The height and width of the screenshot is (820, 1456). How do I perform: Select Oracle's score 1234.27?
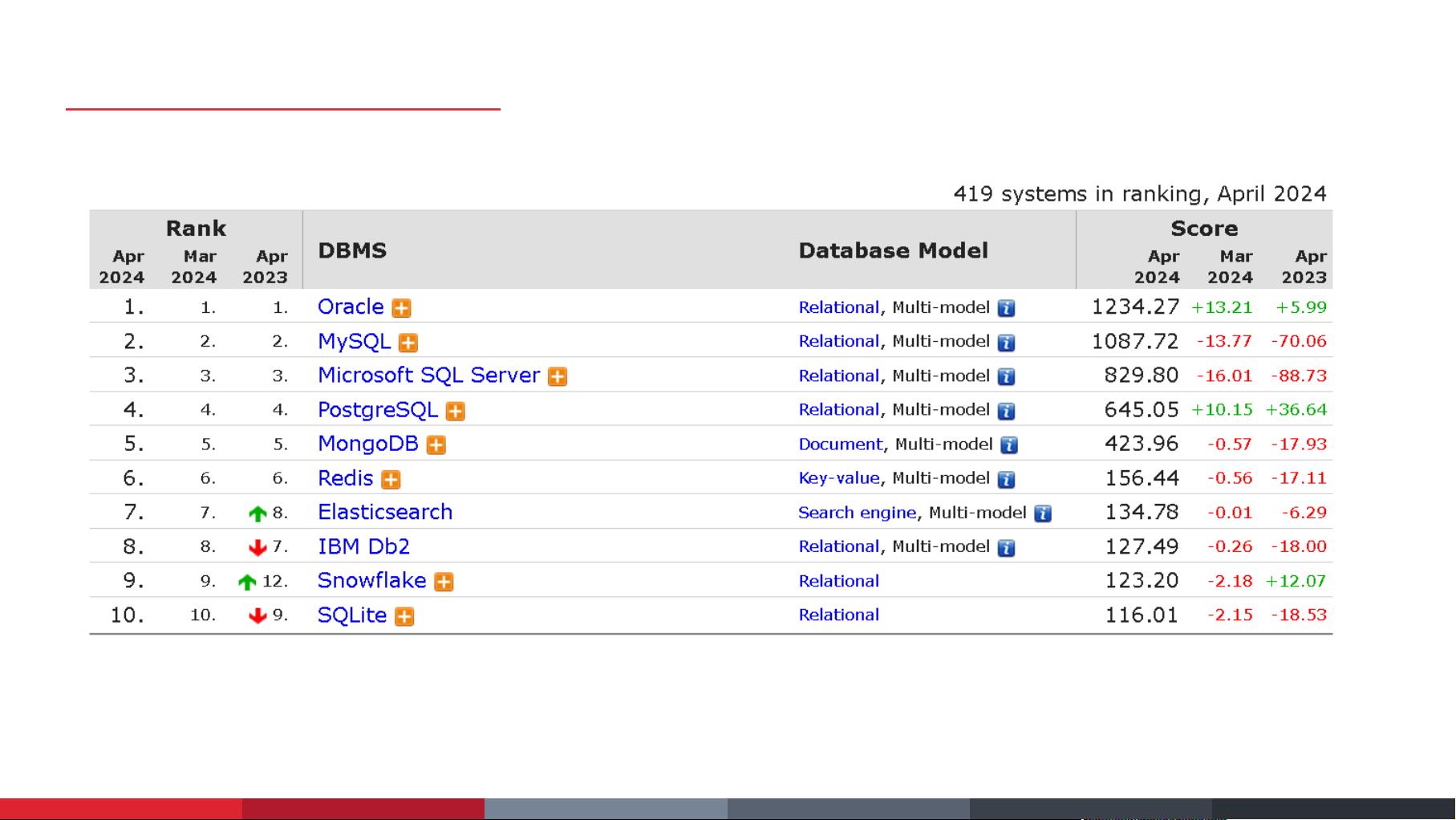[x=1135, y=306]
